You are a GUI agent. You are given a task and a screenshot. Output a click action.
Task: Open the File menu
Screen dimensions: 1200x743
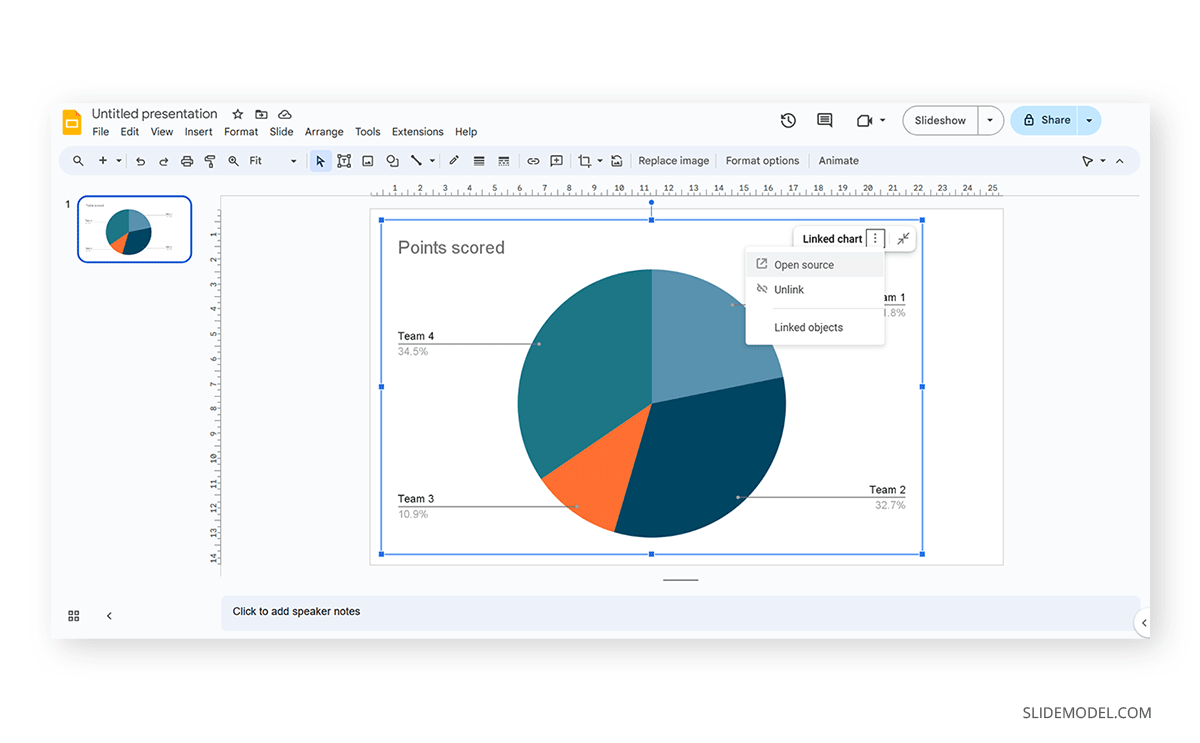click(101, 132)
